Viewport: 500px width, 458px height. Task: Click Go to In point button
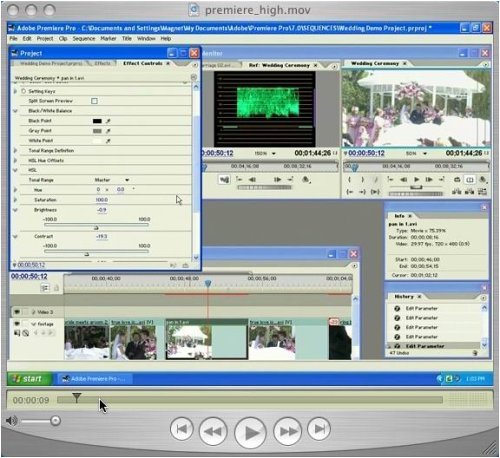[349, 192]
